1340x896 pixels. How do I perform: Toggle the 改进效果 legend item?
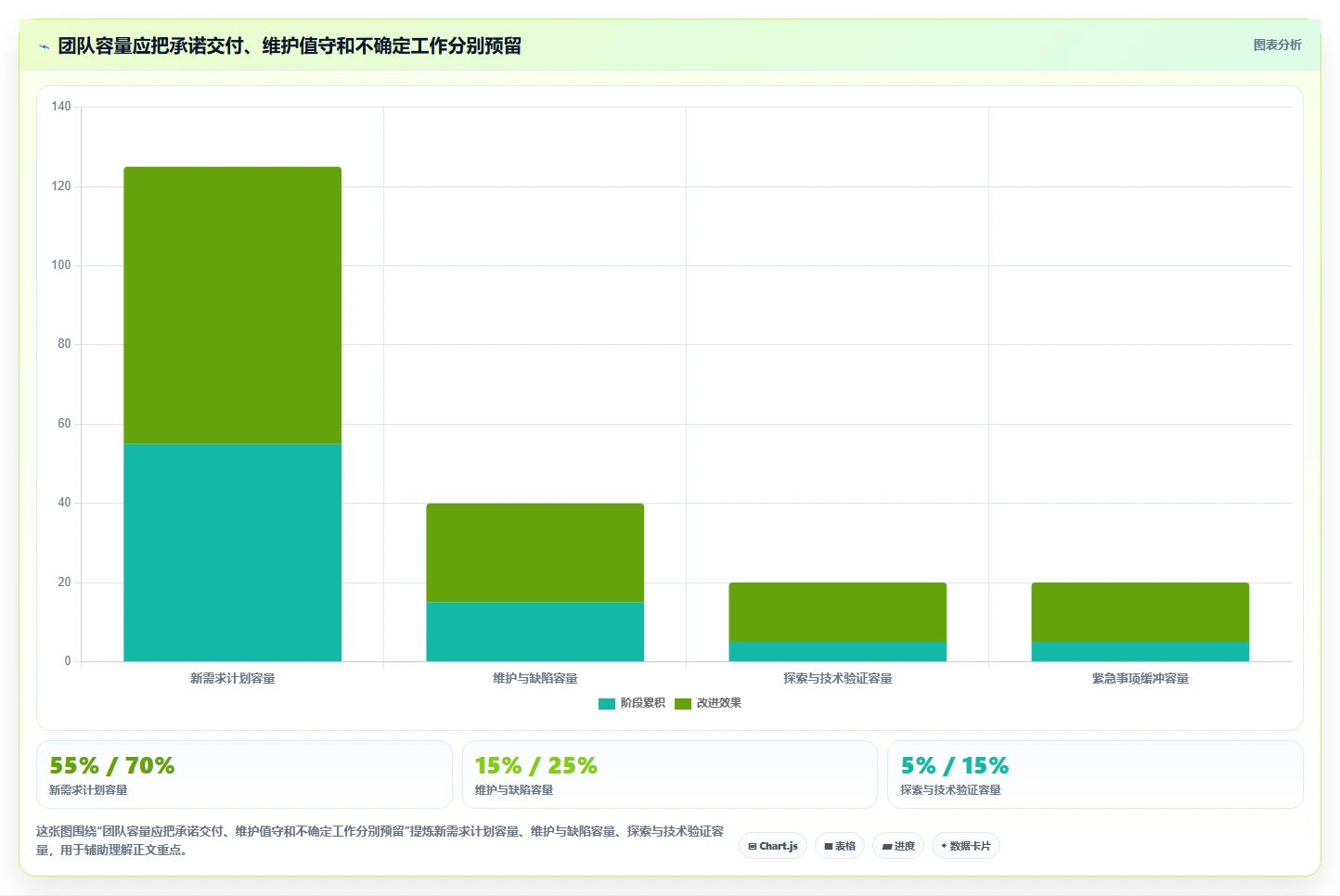(x=708, y=703)
